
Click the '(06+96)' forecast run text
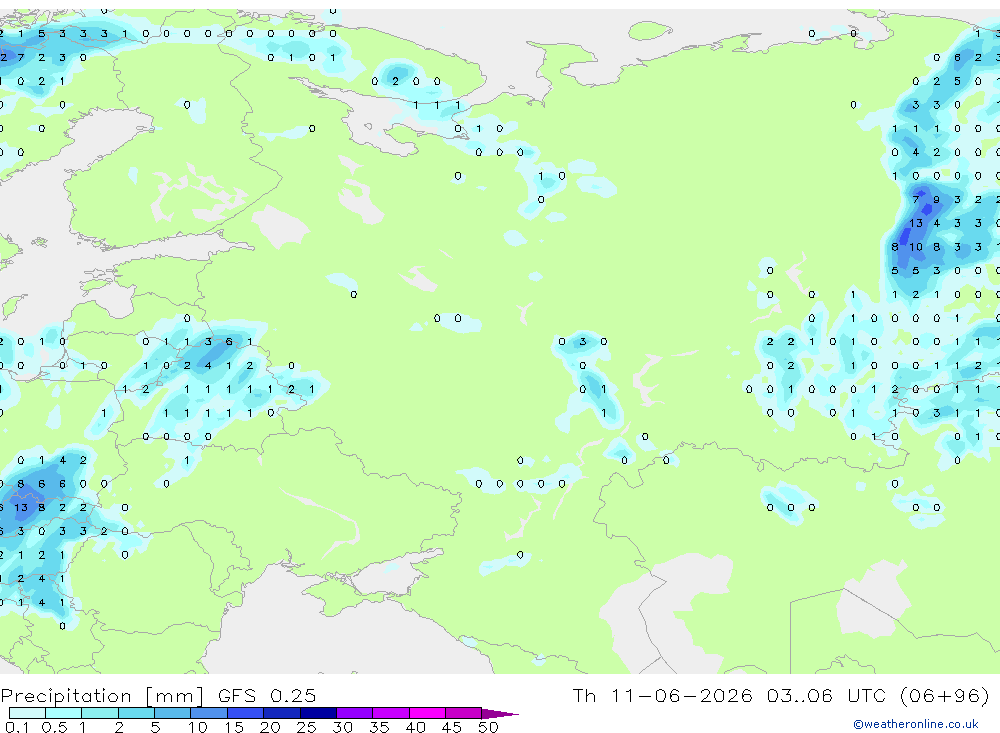tap(945, 695)
